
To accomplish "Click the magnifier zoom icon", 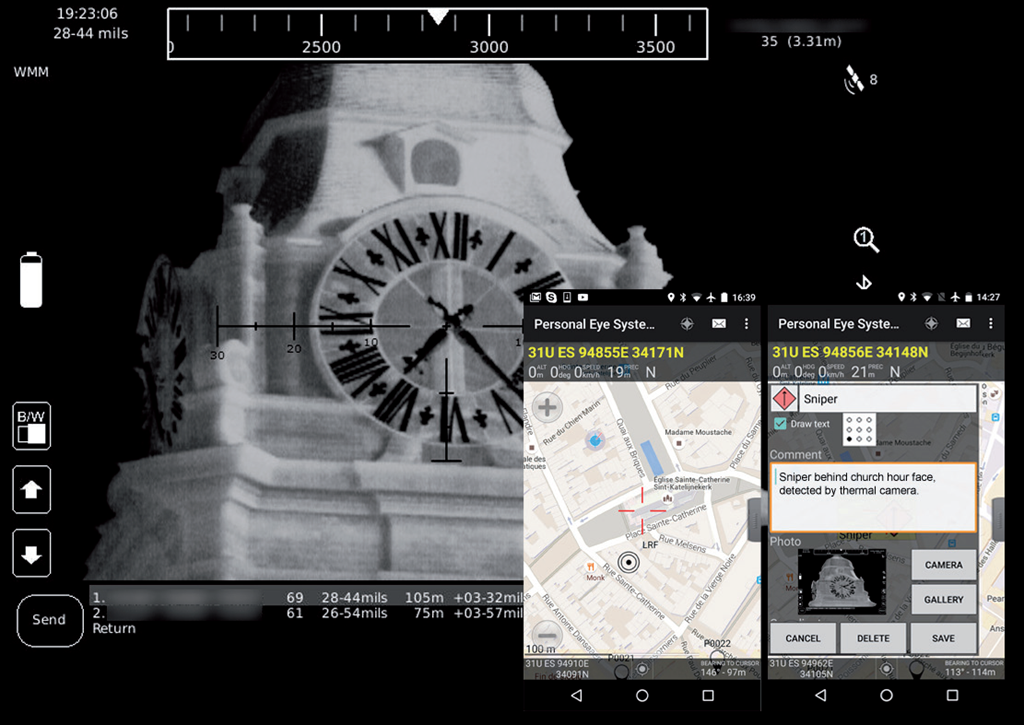I will (866, 240).
